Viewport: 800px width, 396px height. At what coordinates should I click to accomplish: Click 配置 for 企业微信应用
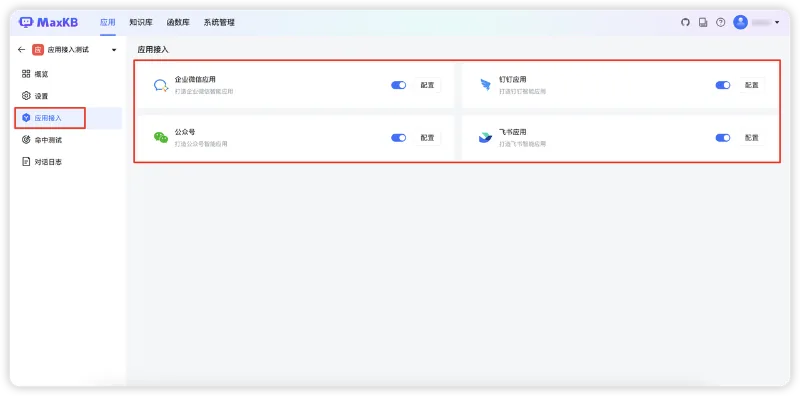coord(428,85)
